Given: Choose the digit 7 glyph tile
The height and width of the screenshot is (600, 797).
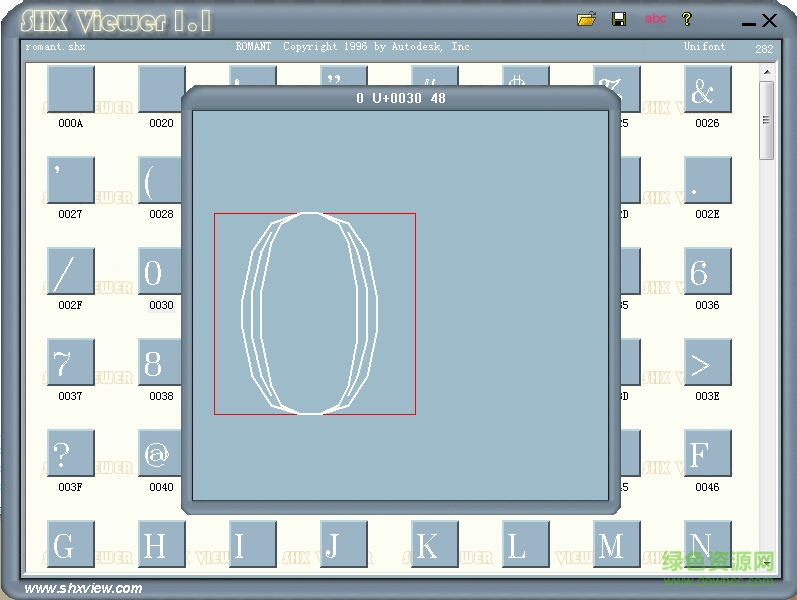Looking at the screenshot, I should coord(70,363).
